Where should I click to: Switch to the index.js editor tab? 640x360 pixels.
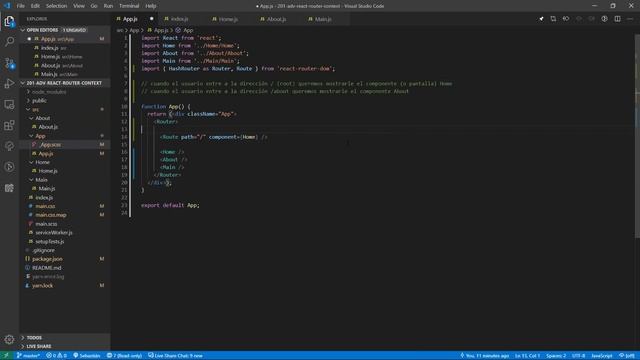click(180, 19)
